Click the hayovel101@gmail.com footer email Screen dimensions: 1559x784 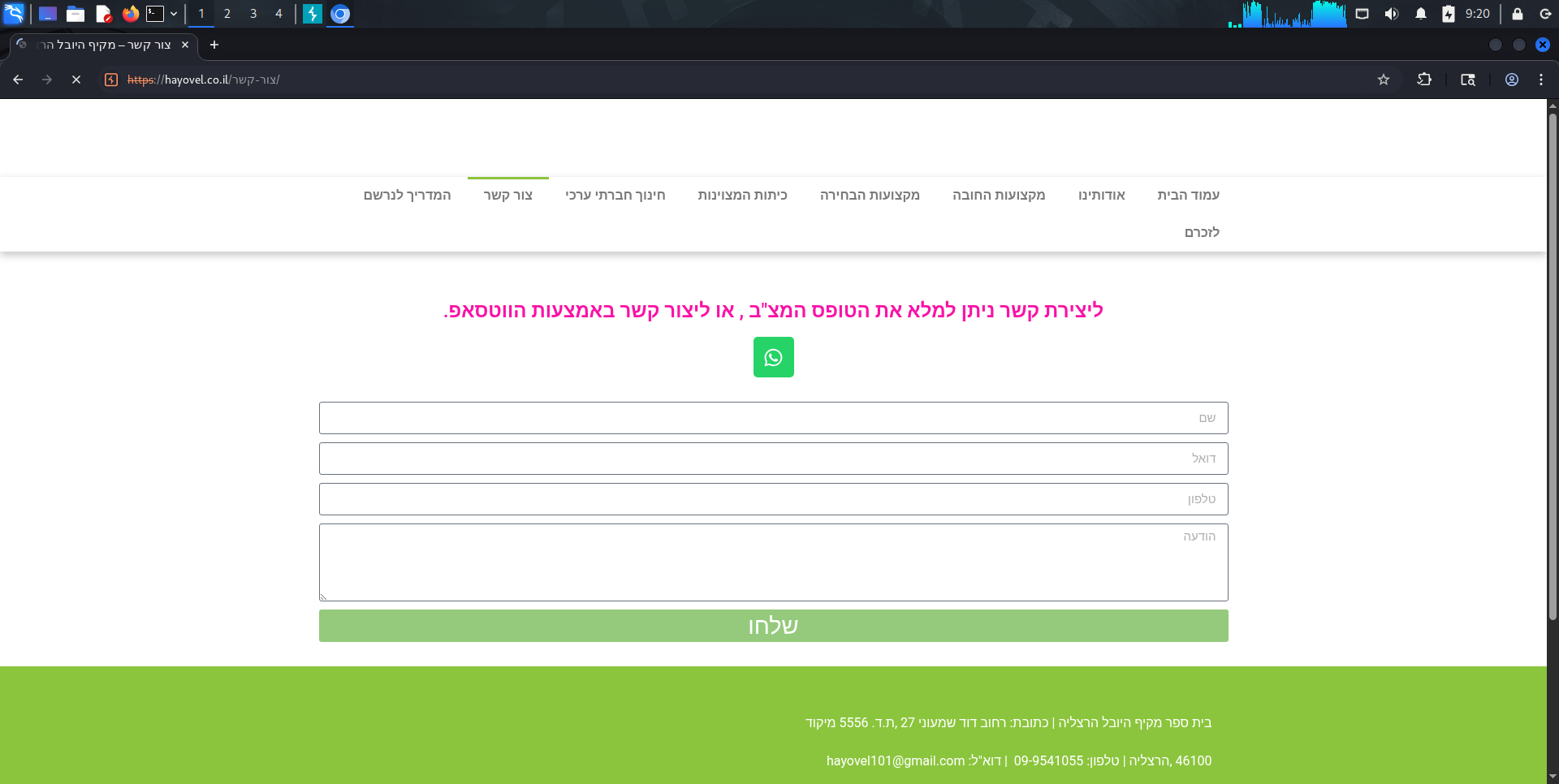896,760
